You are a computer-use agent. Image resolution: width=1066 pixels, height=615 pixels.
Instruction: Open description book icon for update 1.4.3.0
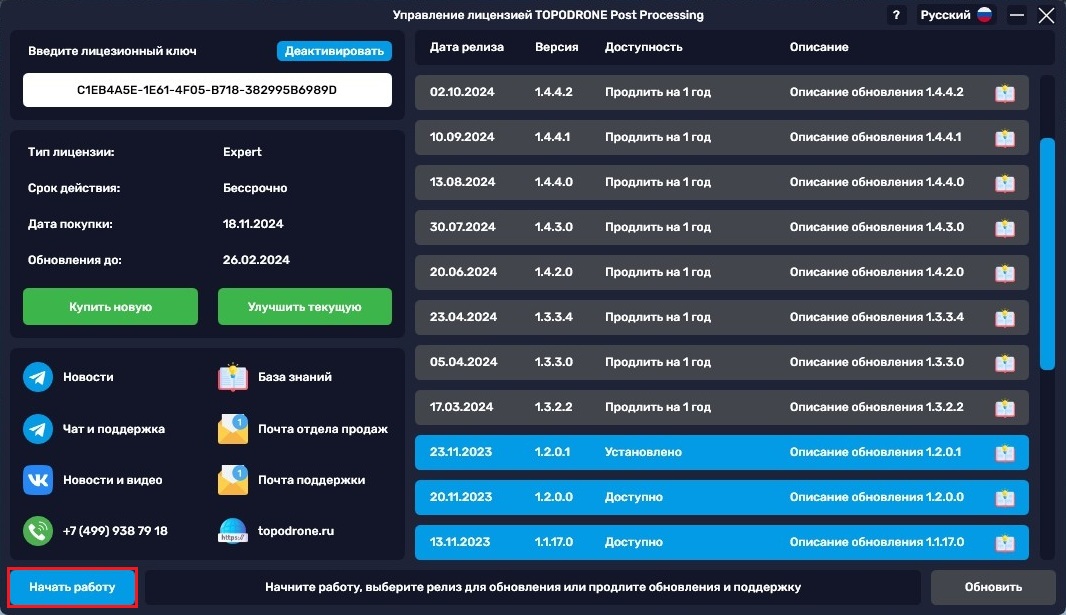[x=1005, y=228]
